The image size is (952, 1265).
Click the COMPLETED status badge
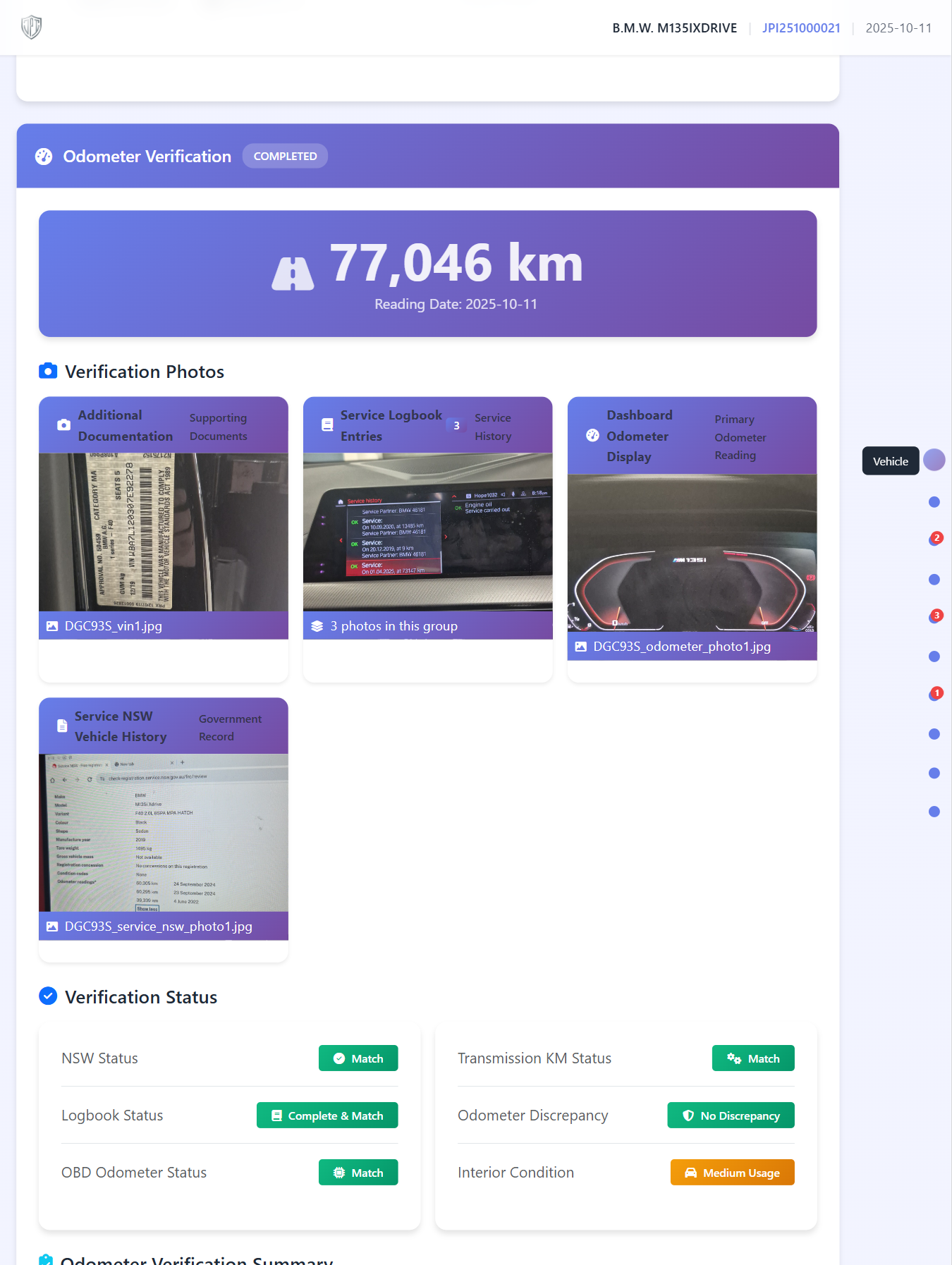[285, 157]
